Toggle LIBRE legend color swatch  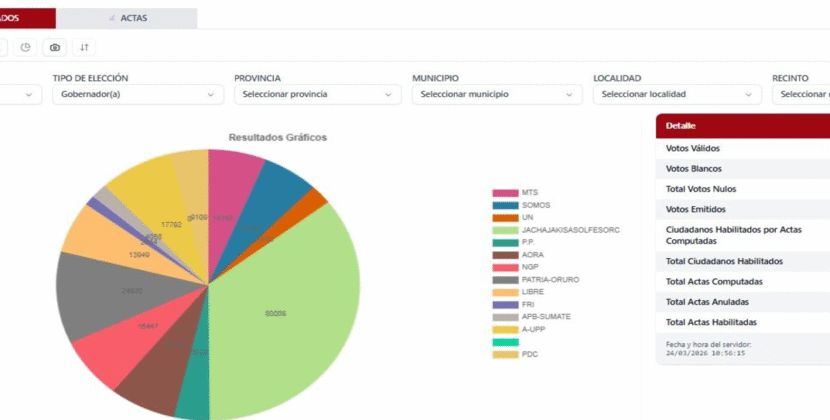point(505,292)
